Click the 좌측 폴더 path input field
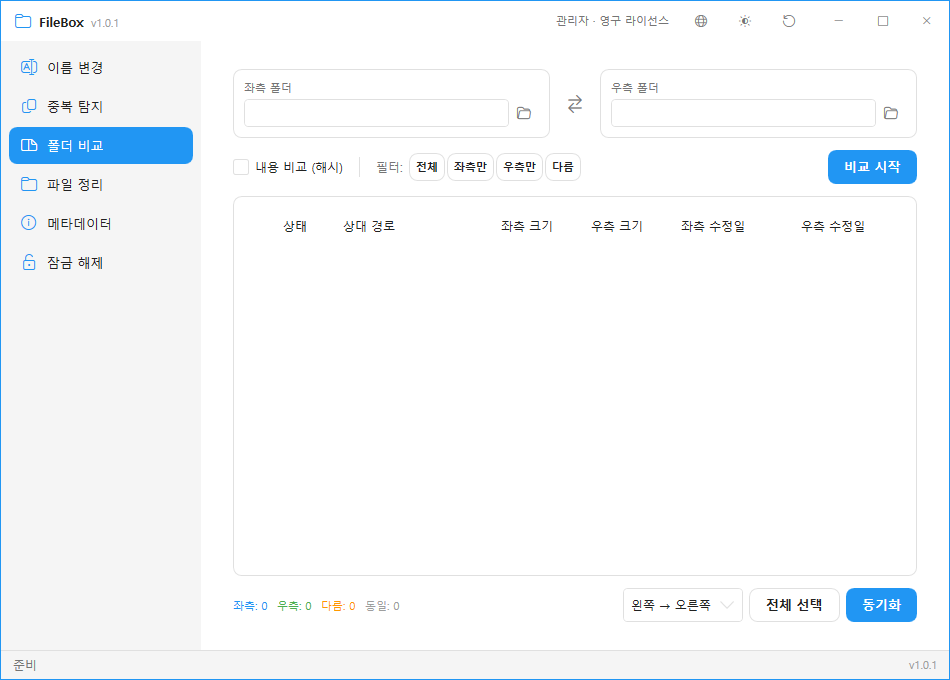Screen dimensions: 950x680 coord(376,113)
